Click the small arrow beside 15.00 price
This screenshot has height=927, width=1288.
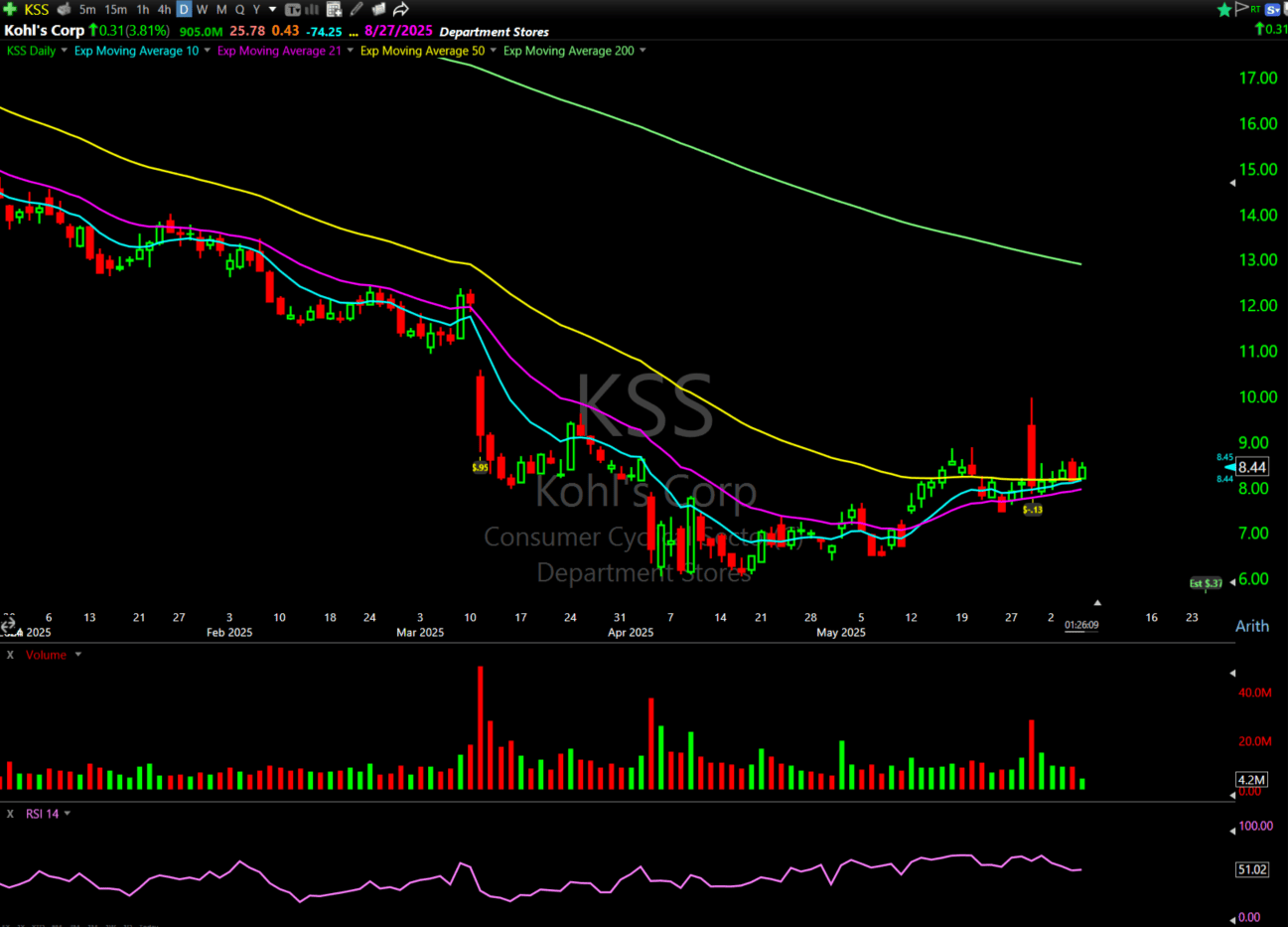[1232, 183]
